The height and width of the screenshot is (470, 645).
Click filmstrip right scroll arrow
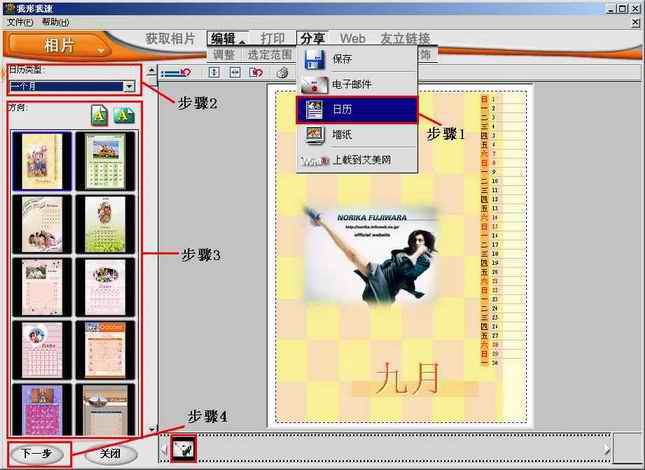point(607,449)
